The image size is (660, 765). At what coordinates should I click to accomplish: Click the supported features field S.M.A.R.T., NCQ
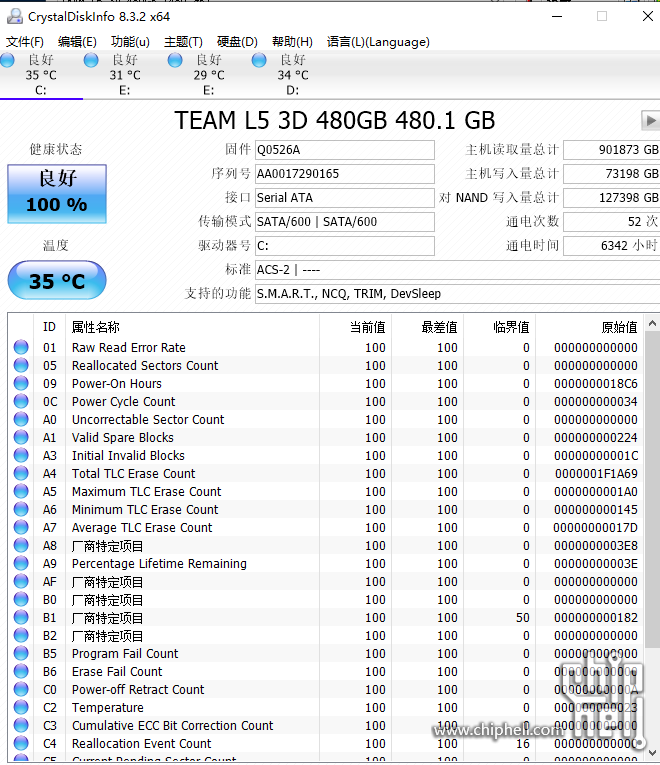[458, 293]
